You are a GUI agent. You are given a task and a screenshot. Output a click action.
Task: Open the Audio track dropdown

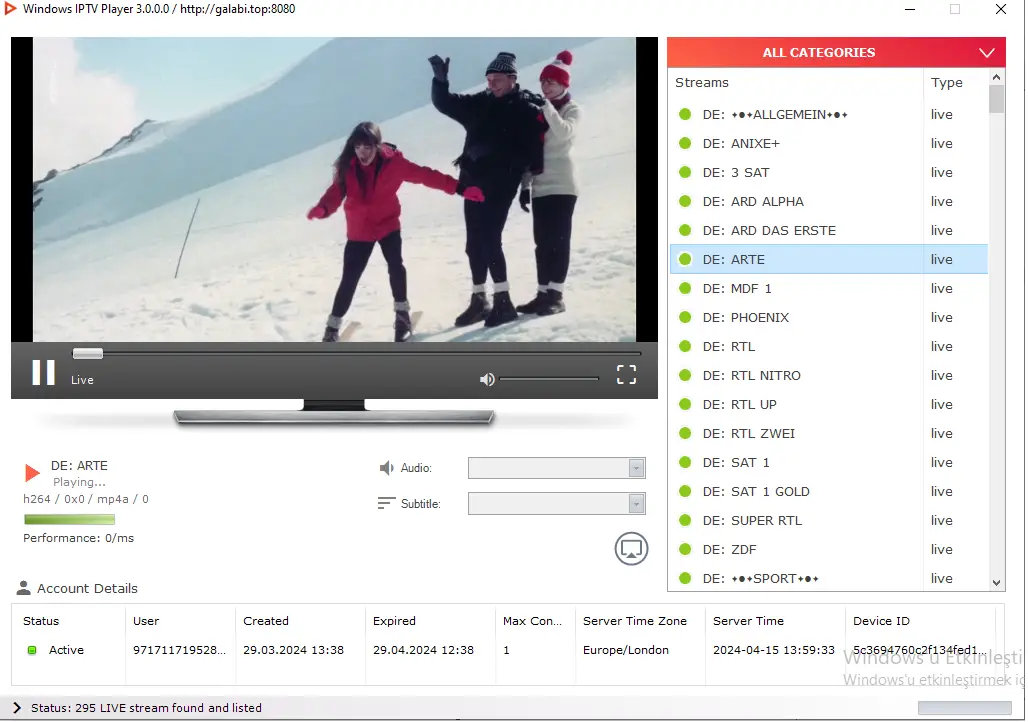click(557, 468)
